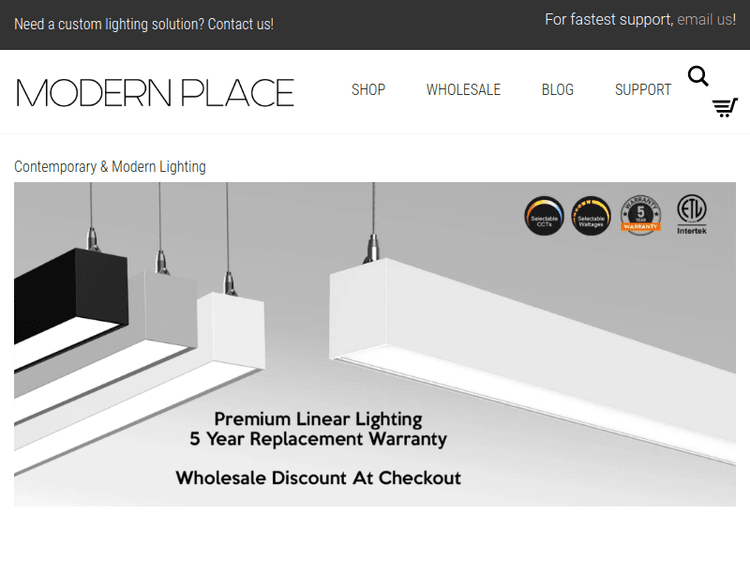The image size is (750, 563).
Task: Click the Selectable Wattages badge
Action: pyautogui.click(x=591, y=215)
